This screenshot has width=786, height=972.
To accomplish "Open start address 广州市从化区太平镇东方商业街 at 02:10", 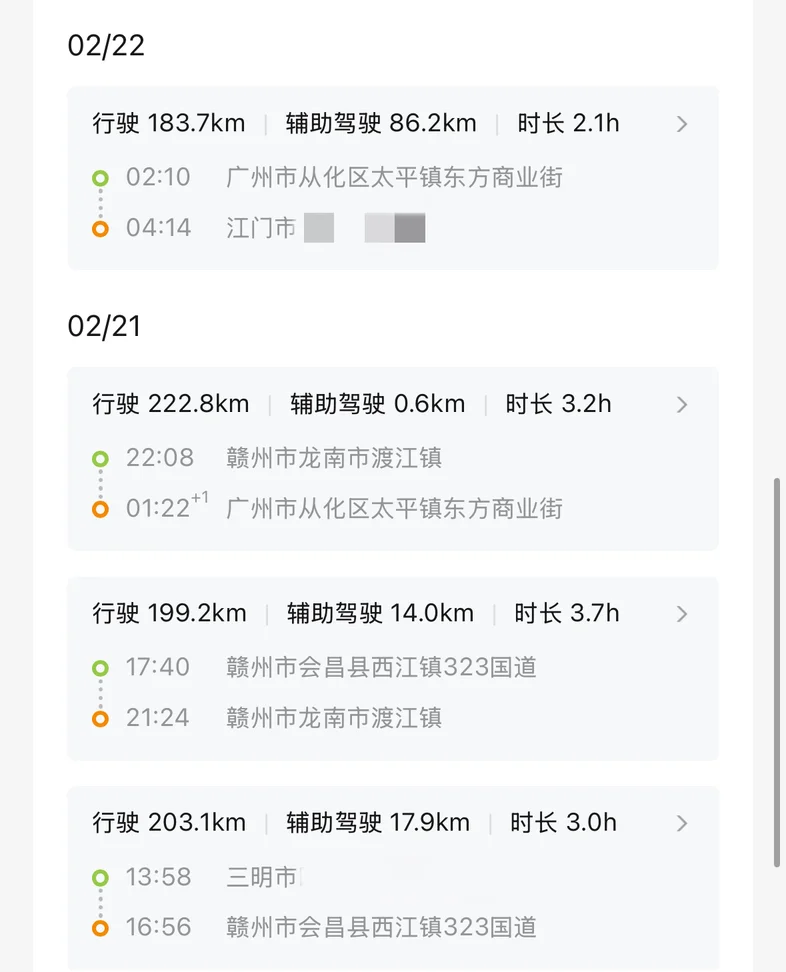I will pos(394,178).
